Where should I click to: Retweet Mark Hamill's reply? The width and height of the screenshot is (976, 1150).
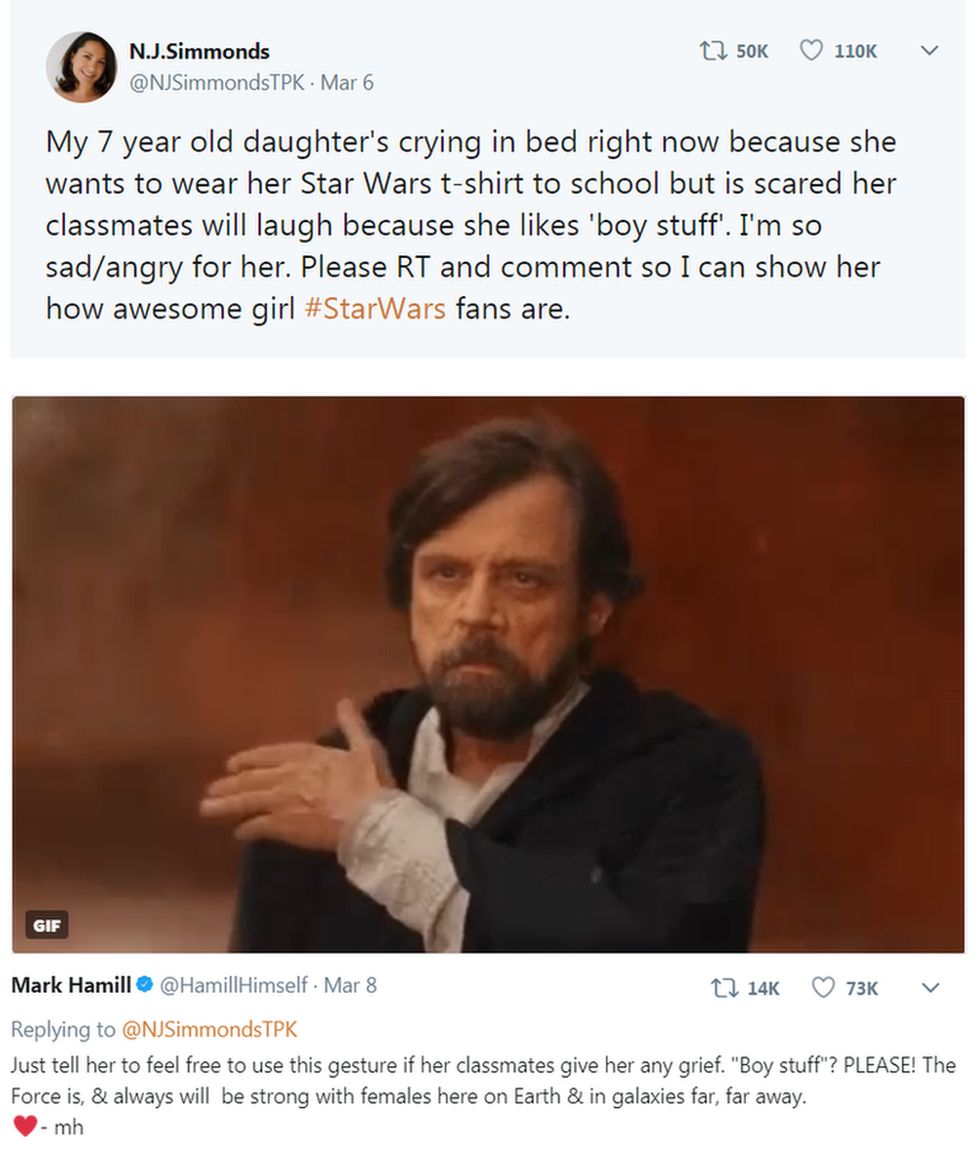click(x=726, y=988)
